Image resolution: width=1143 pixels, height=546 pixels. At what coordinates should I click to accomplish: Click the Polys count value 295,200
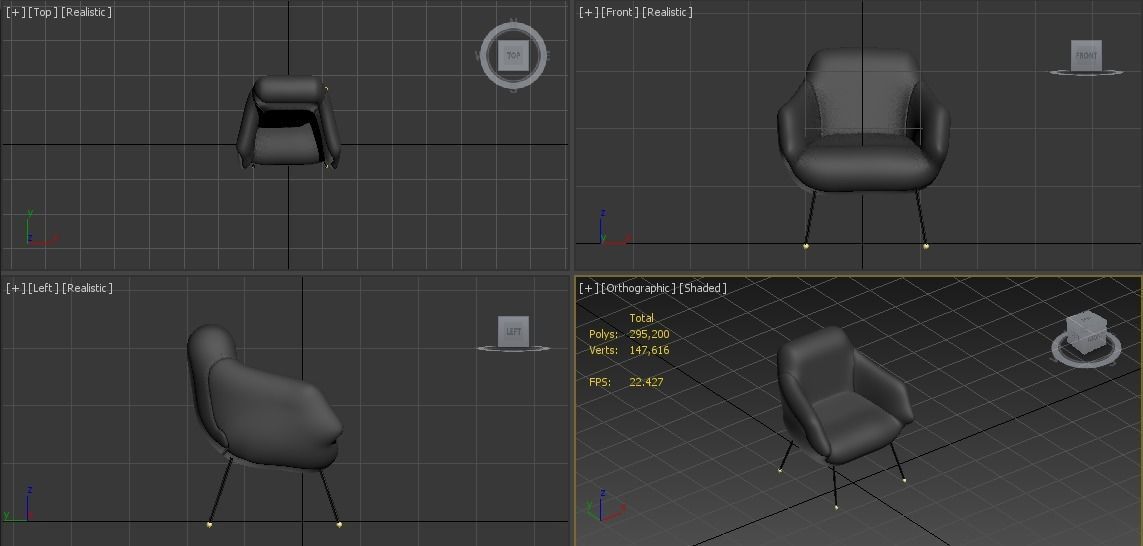[649, 335]
